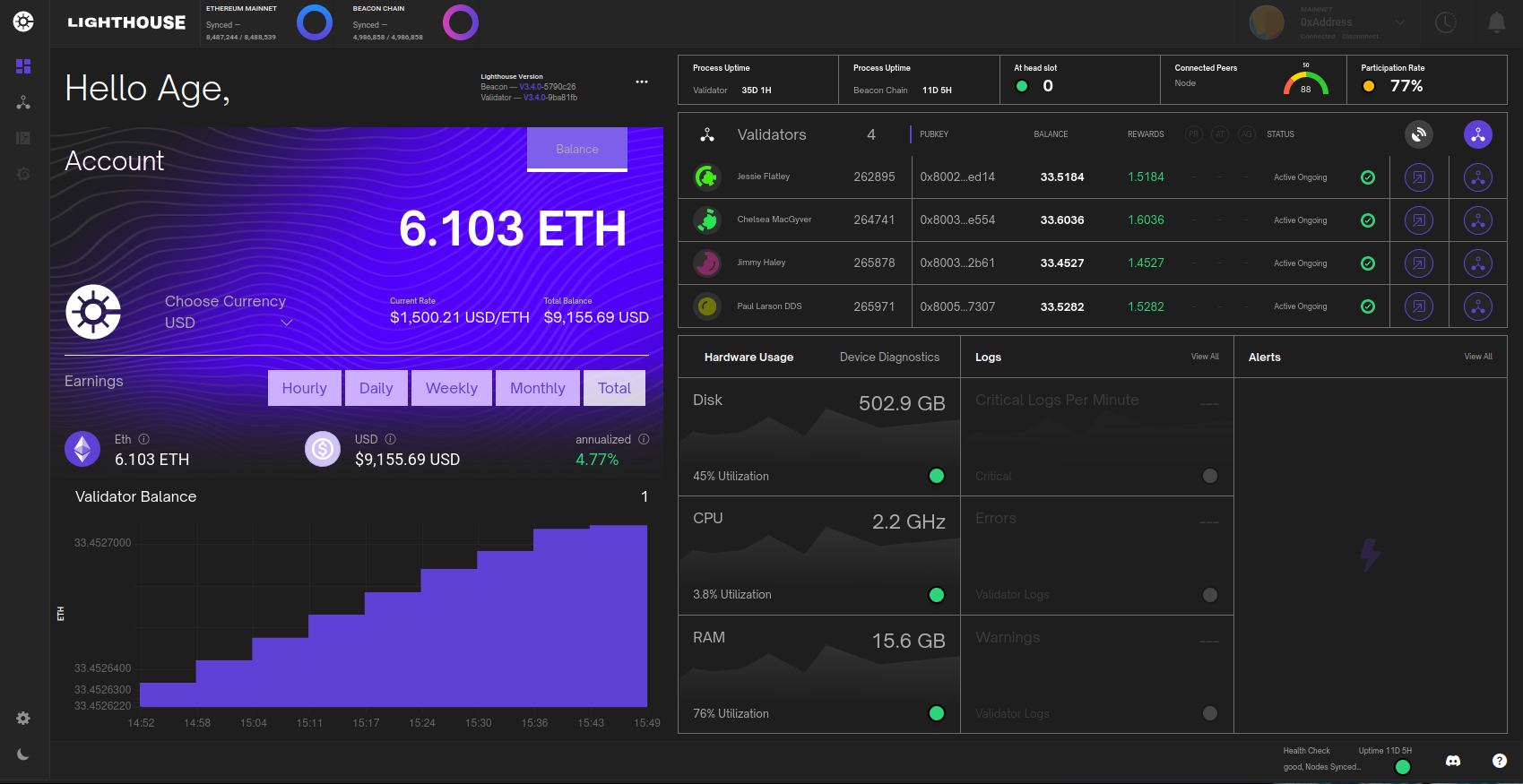
Task: Switch to Device Diagnostics tab
Action: pyautogui.click(x=889, y=357)
